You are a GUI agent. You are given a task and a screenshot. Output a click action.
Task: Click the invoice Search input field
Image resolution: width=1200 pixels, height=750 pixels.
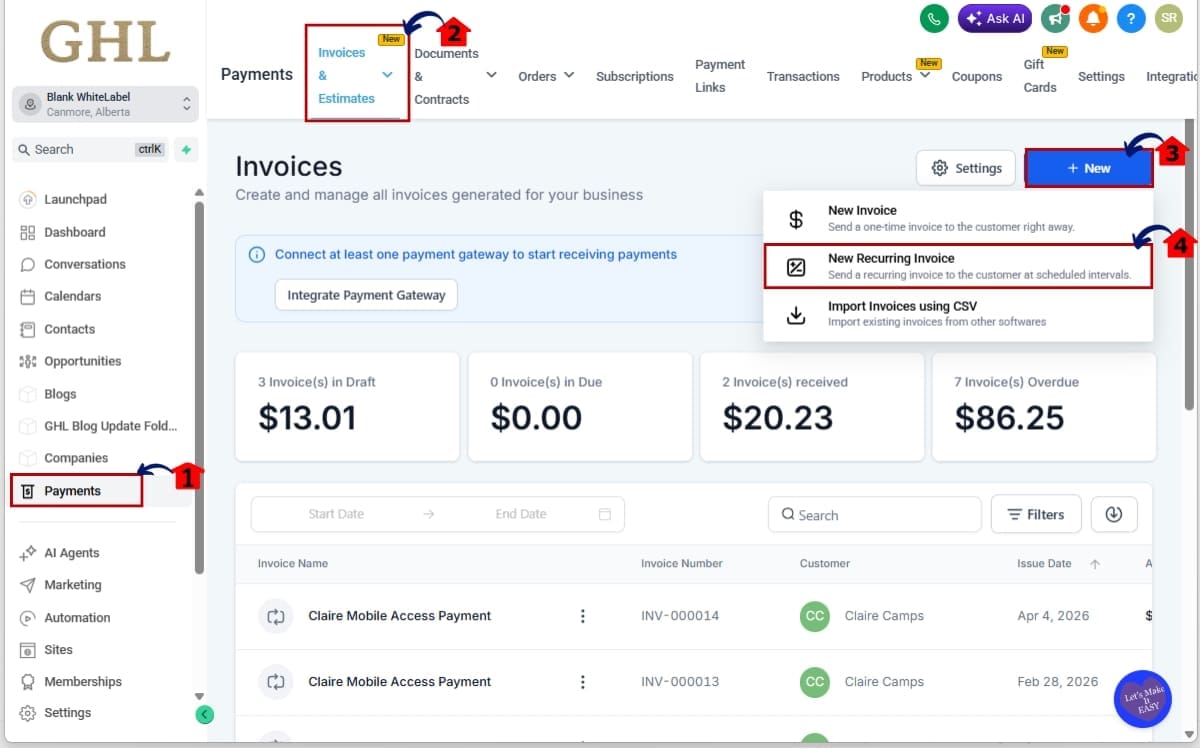pos(875,514)
